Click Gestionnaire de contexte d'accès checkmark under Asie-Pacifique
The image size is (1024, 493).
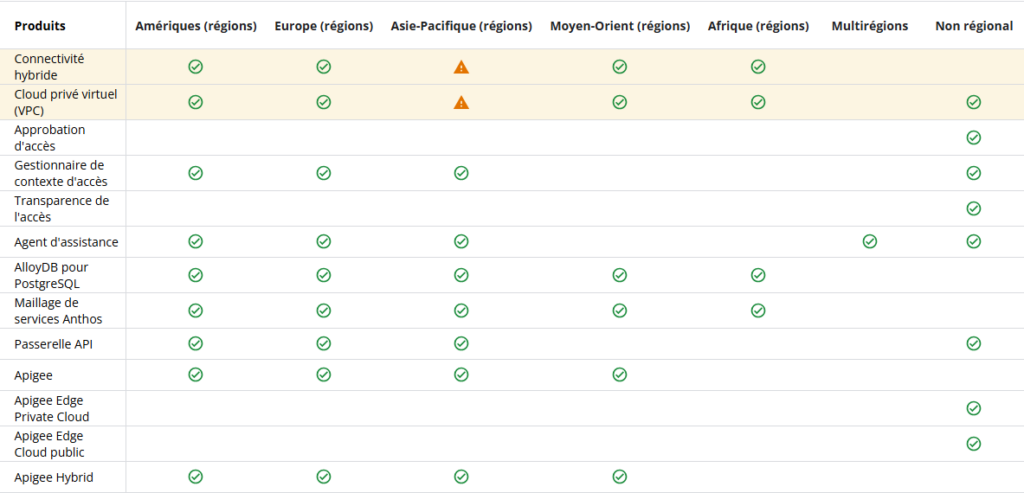coord(461,173)
